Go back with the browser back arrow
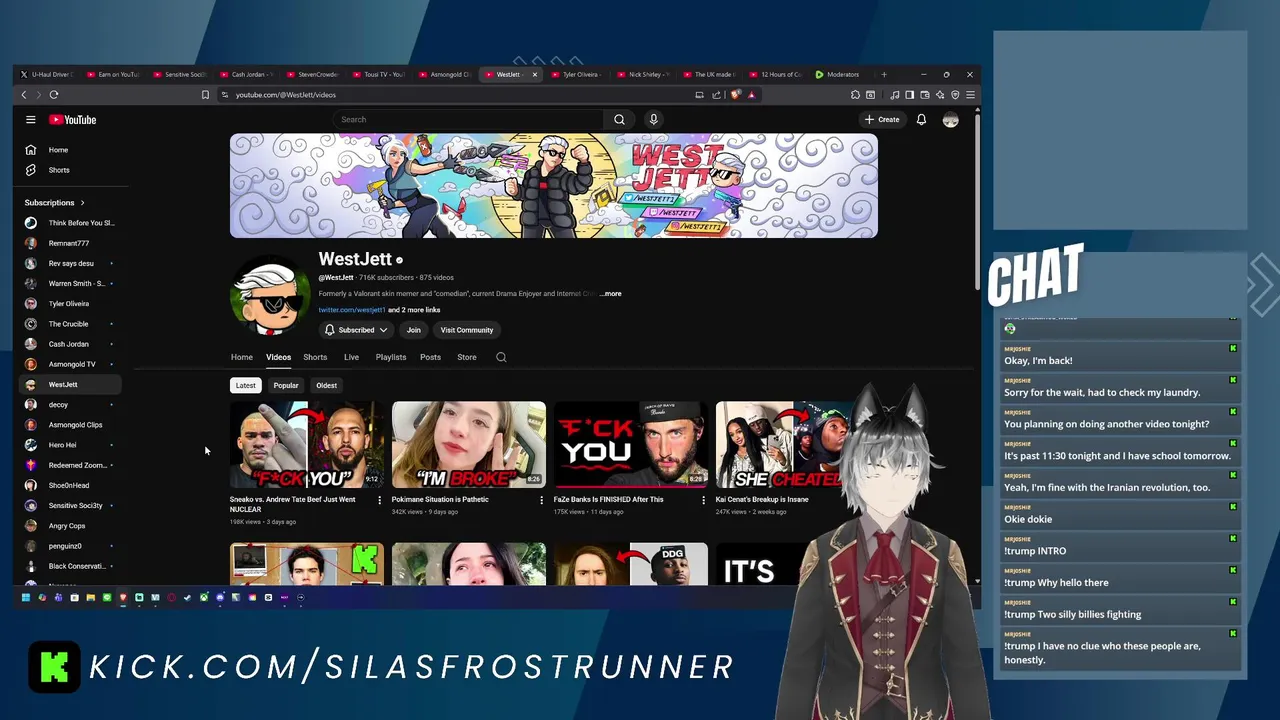 [24, 95]
